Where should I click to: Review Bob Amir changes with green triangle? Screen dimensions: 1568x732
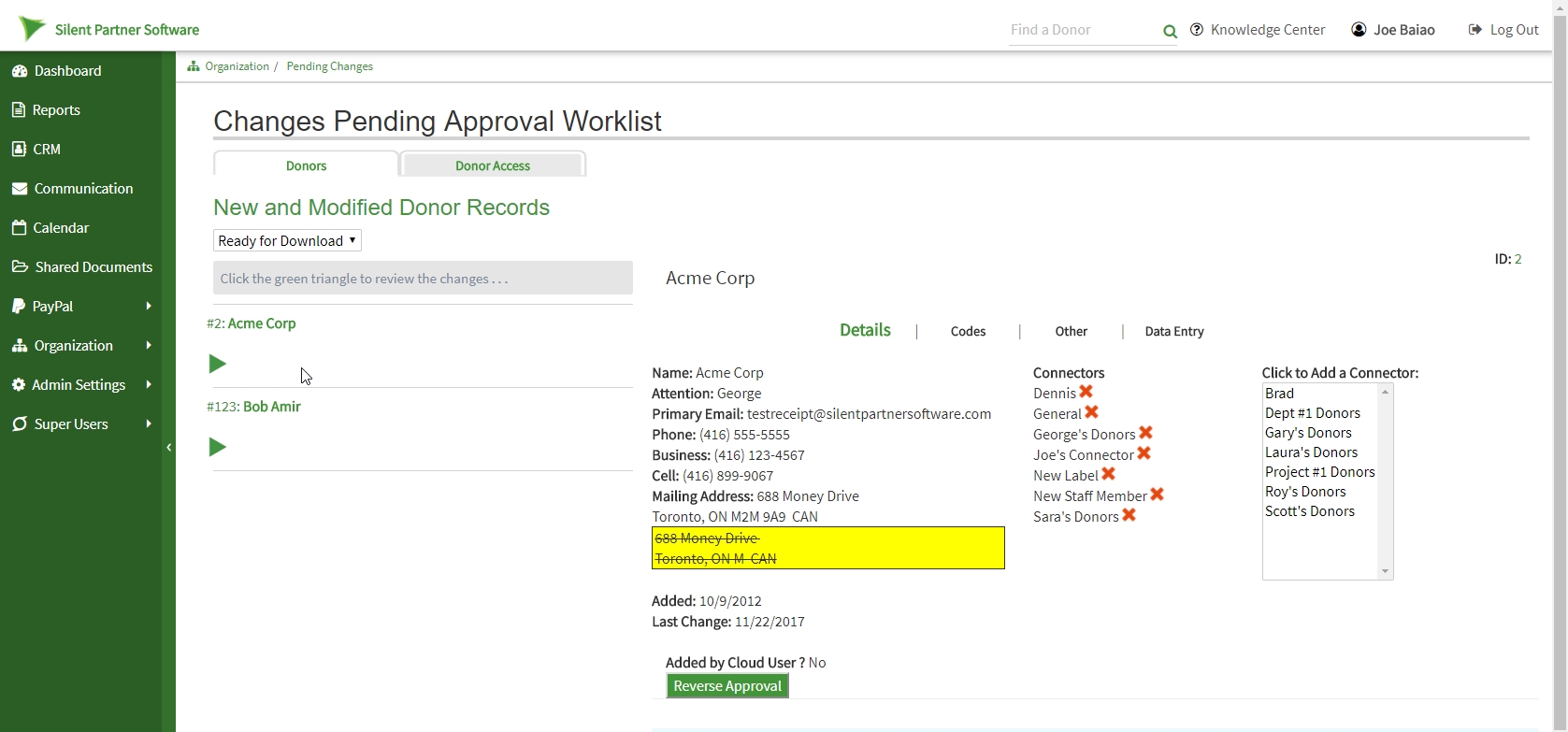pyautogui.click(x=217, y=447)
